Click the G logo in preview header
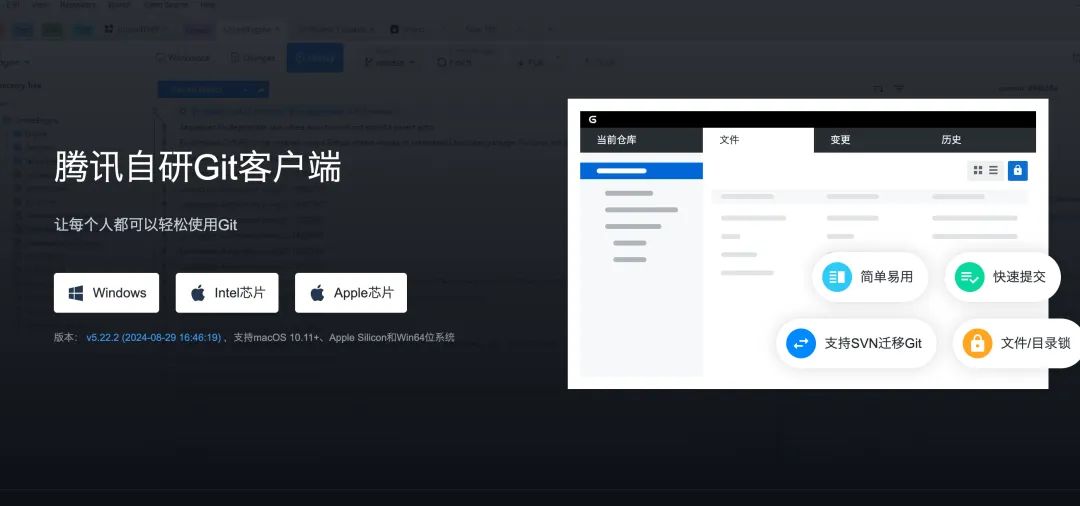1080x506 pixels. point(593,119)
